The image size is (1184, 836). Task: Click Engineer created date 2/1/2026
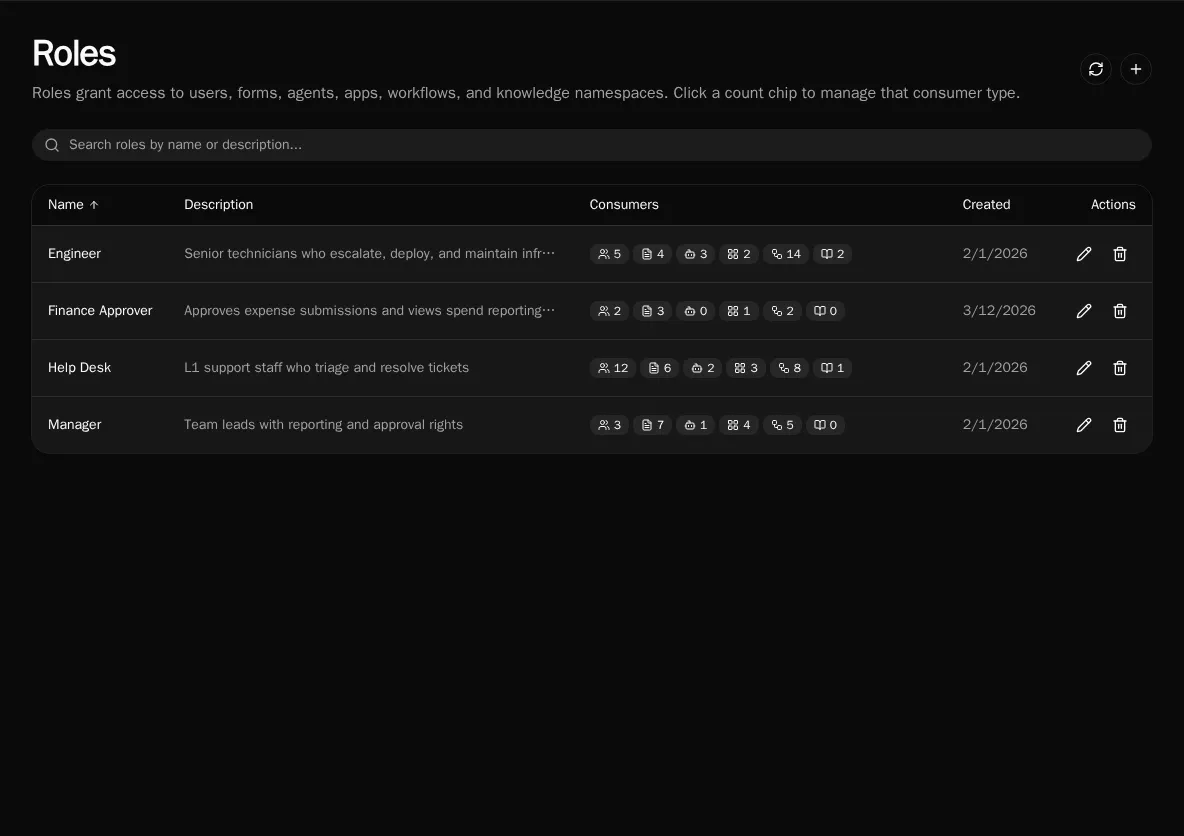point(994,254)
